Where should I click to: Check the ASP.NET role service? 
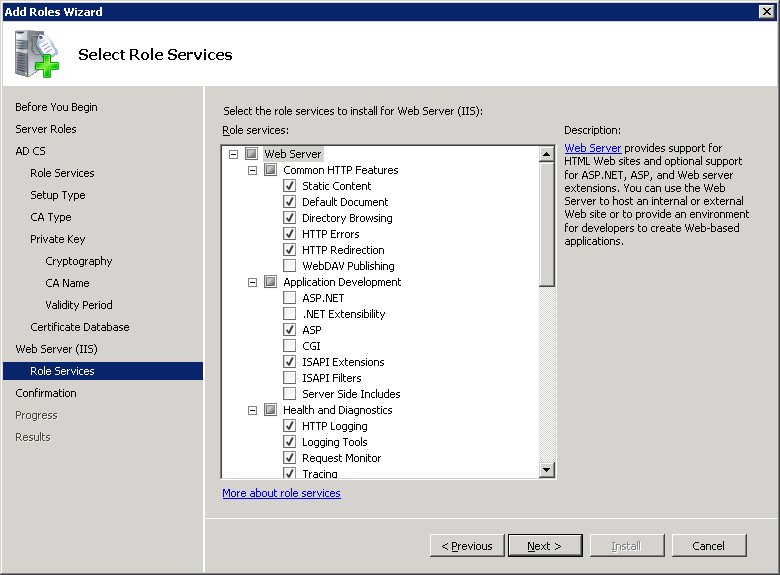click(290, 298)
